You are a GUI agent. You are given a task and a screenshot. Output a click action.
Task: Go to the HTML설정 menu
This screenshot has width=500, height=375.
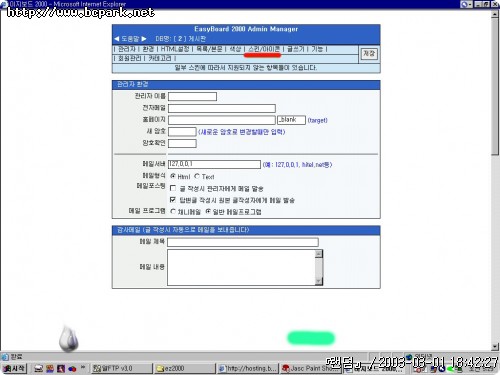click(175, 49)
